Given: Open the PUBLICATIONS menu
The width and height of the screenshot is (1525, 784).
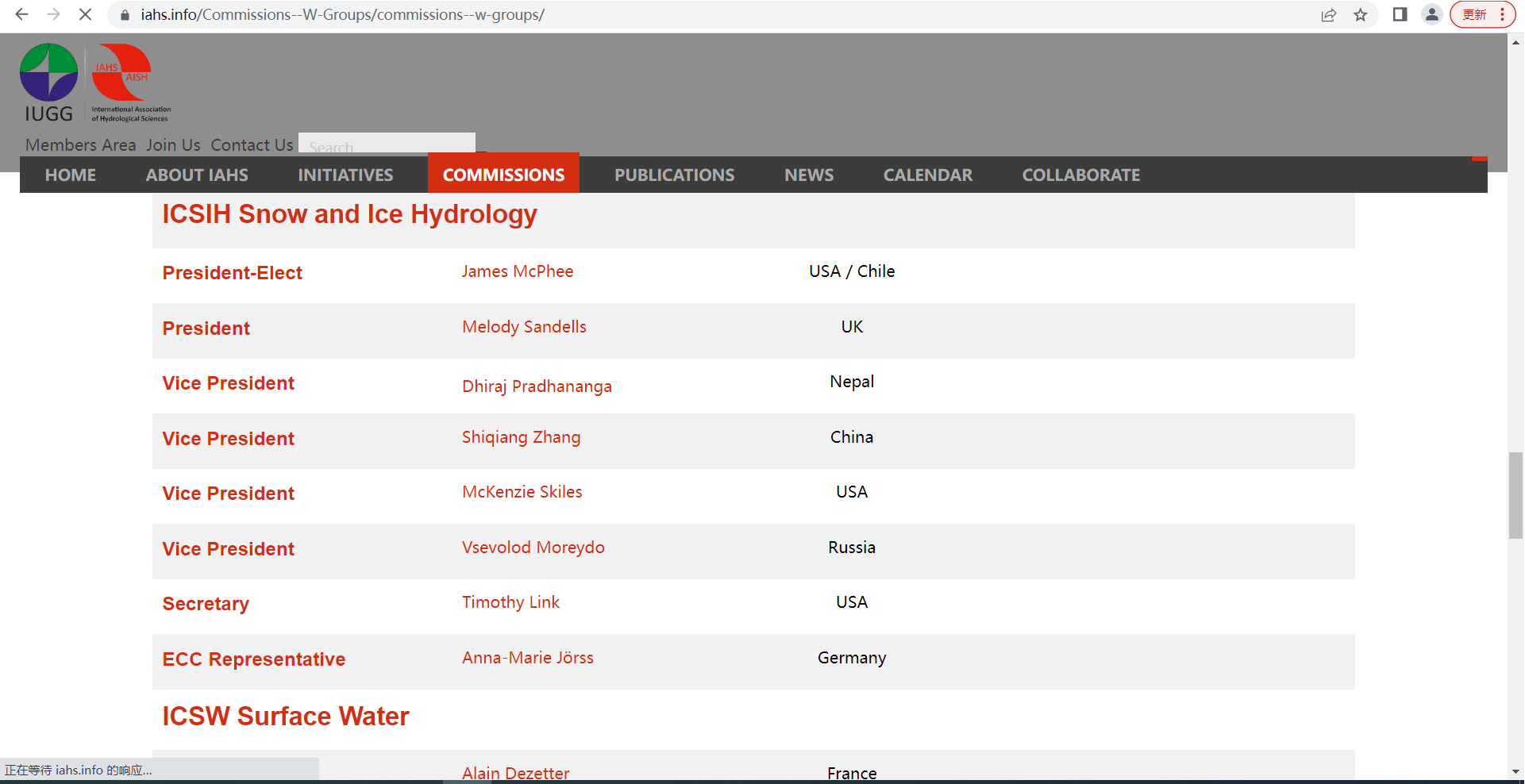Looking at the screenshot, I should 674,175.
